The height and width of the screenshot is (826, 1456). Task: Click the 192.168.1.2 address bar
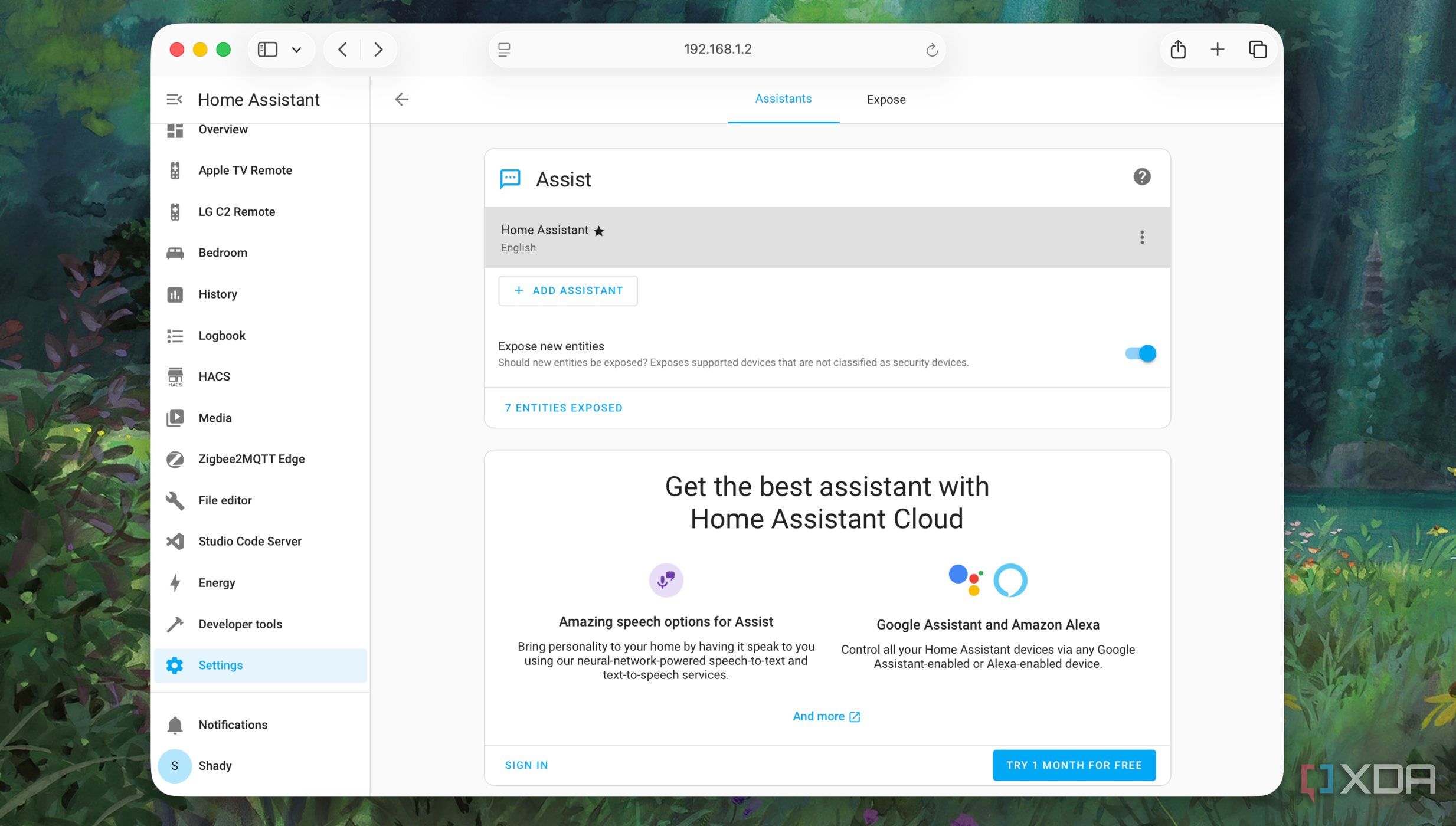pos(717,50)
